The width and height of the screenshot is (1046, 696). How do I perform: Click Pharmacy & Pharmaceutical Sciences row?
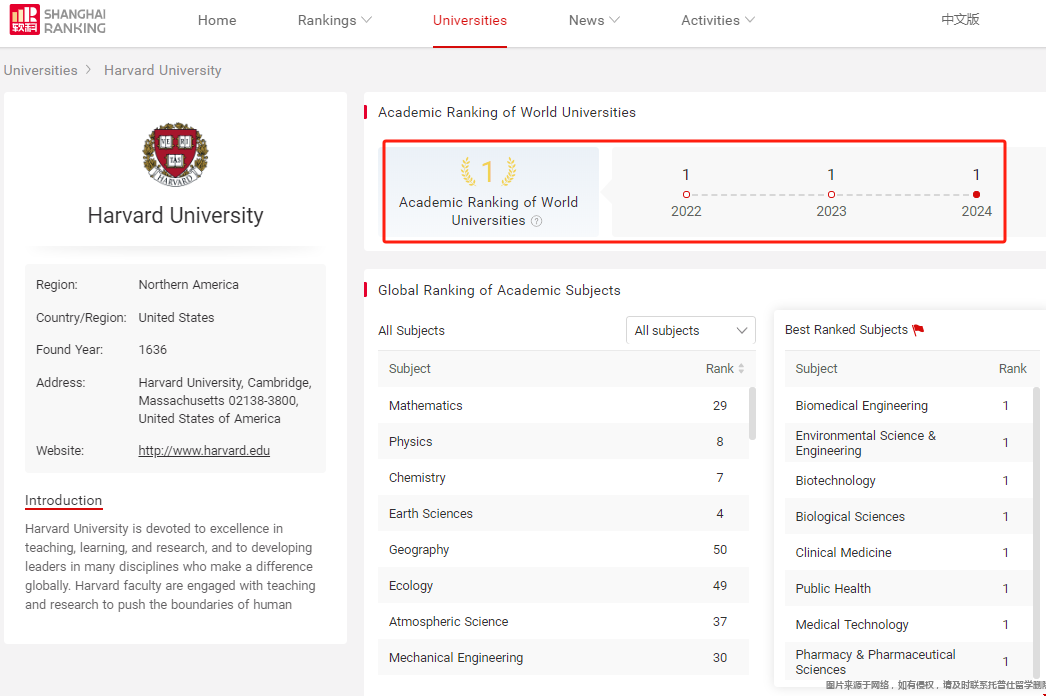pos(908,661)
